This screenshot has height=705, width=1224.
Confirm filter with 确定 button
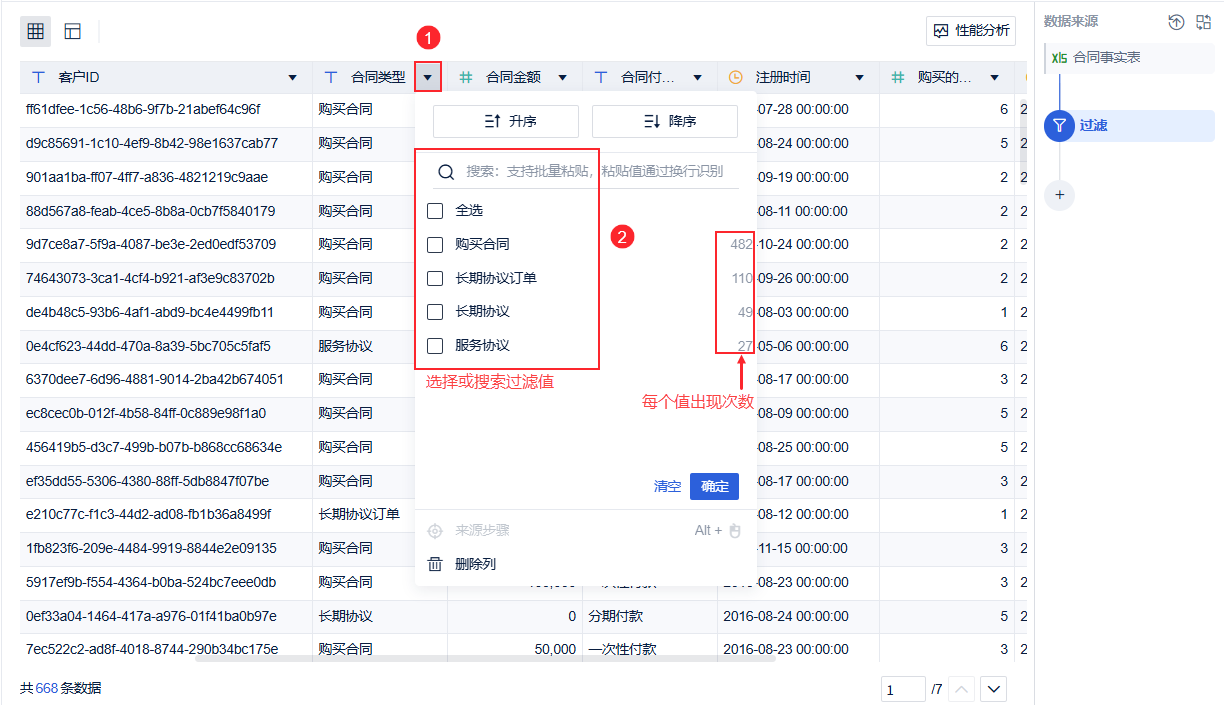tap(715, 486)
